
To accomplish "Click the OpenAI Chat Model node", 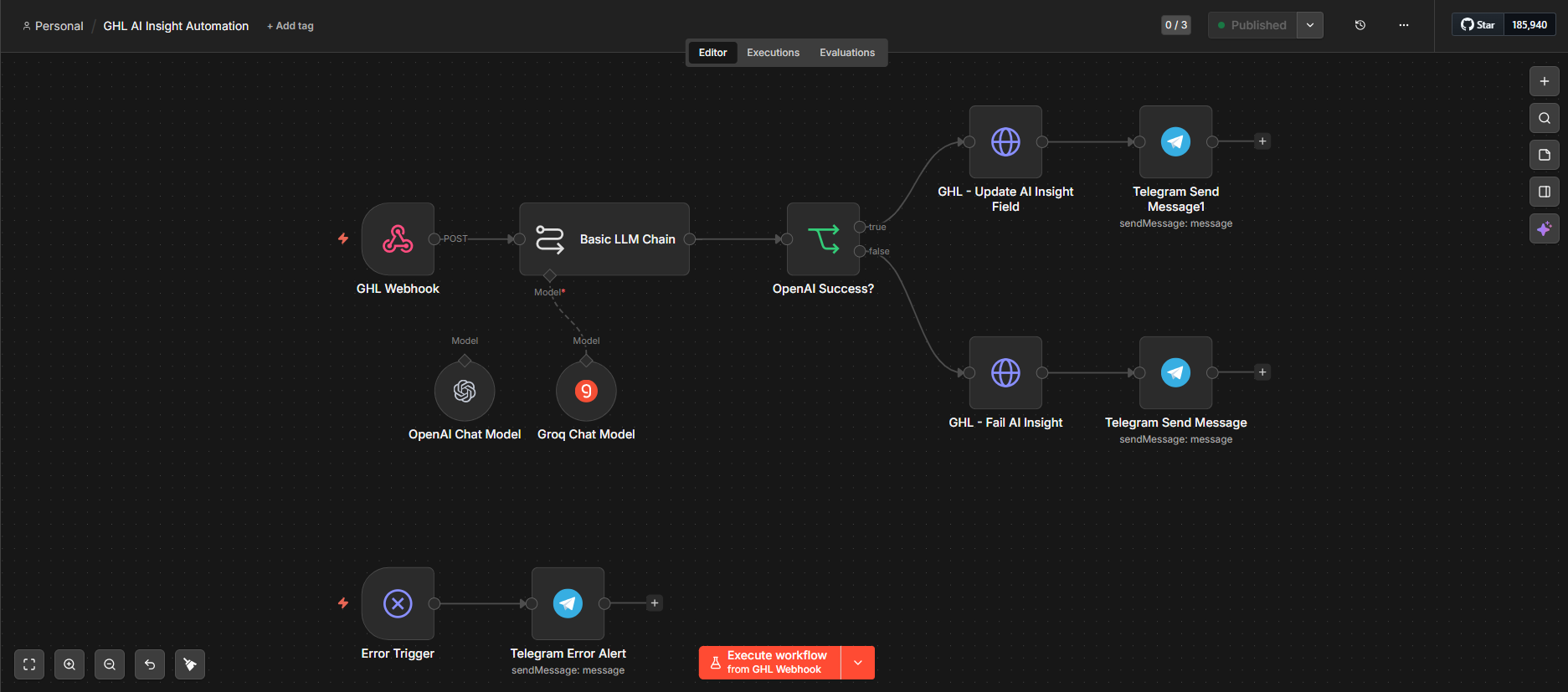I will tap(465, 391).
